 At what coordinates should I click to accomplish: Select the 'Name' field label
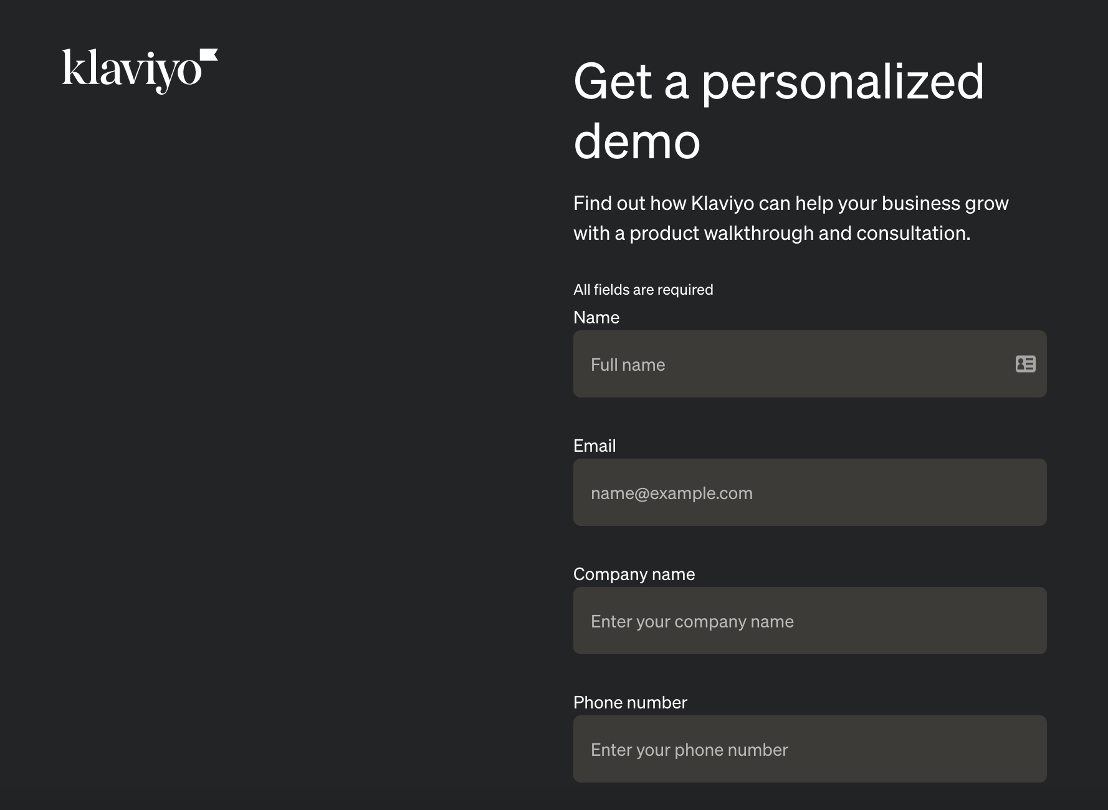(596, 317)
